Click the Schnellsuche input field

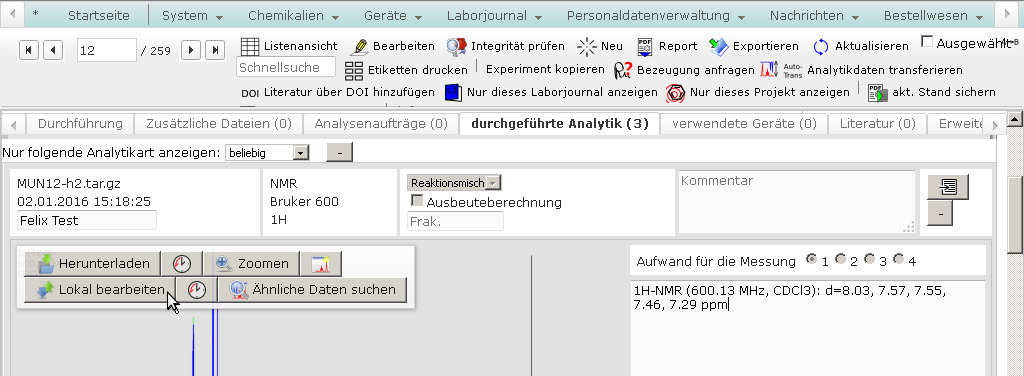click(286, 67)
